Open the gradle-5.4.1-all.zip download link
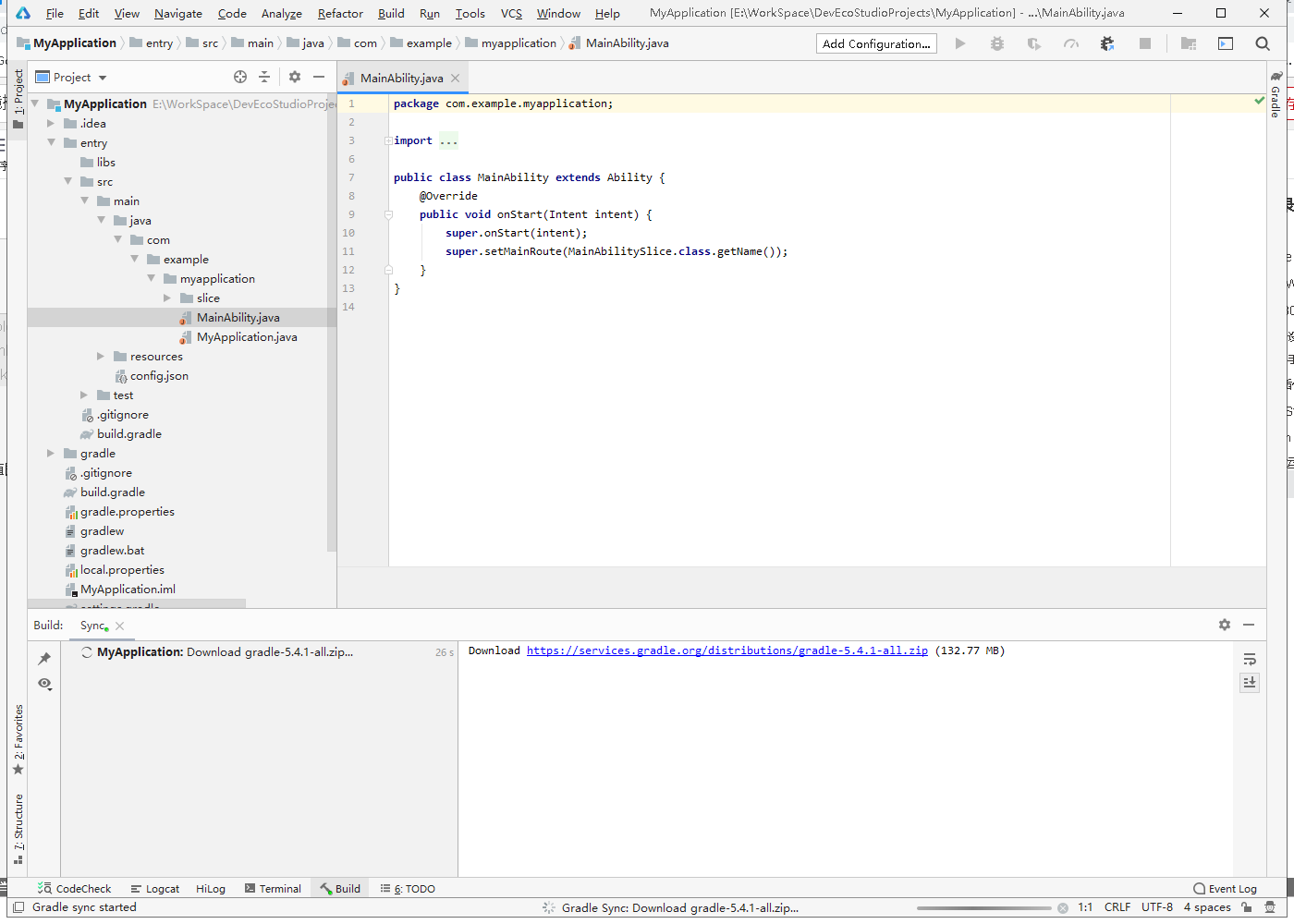The image size is (1294, 924). 727,650
